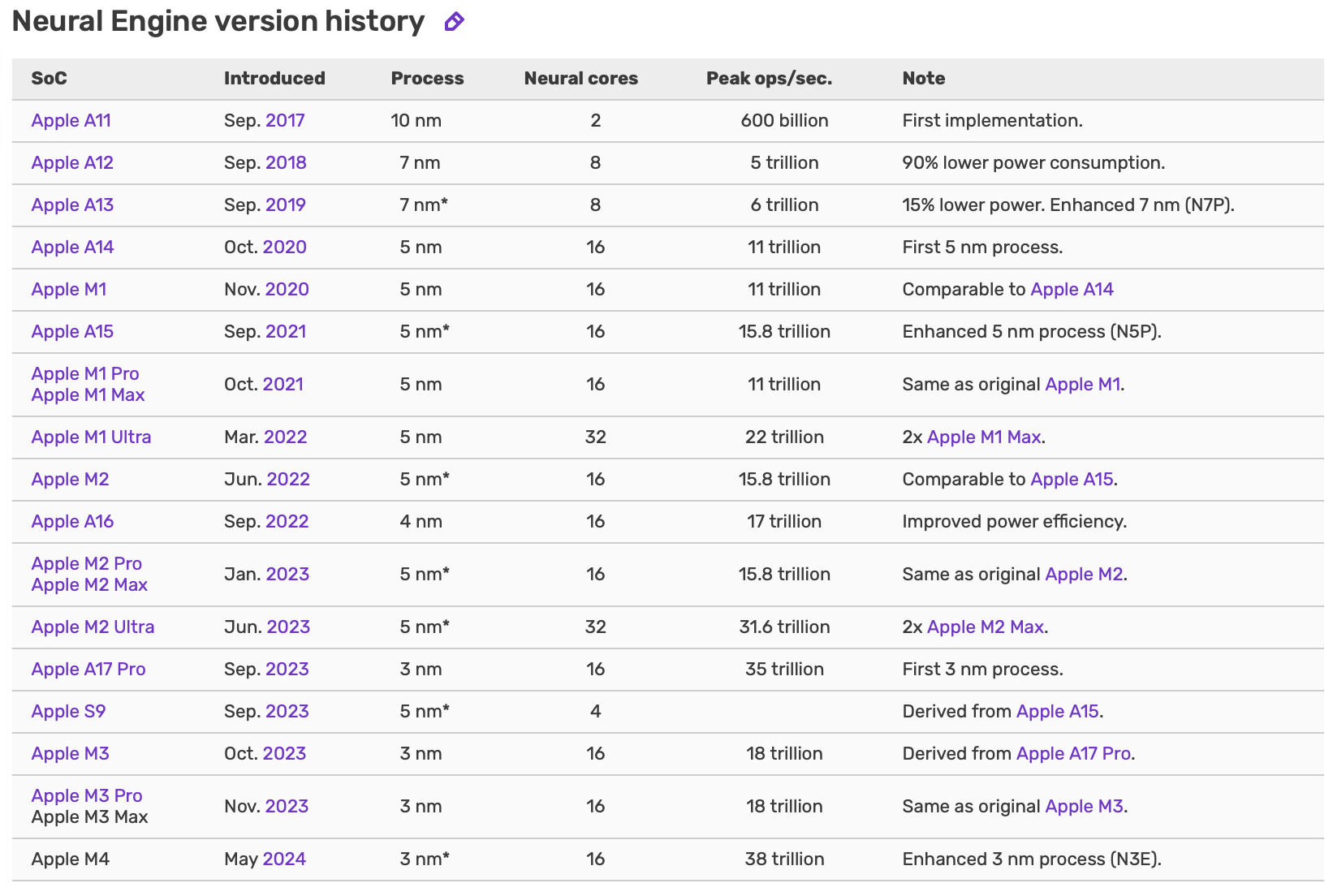Open the Apple M1 Pro link
This screenshot has height=896, width=1333.
(x=85, y=374)
